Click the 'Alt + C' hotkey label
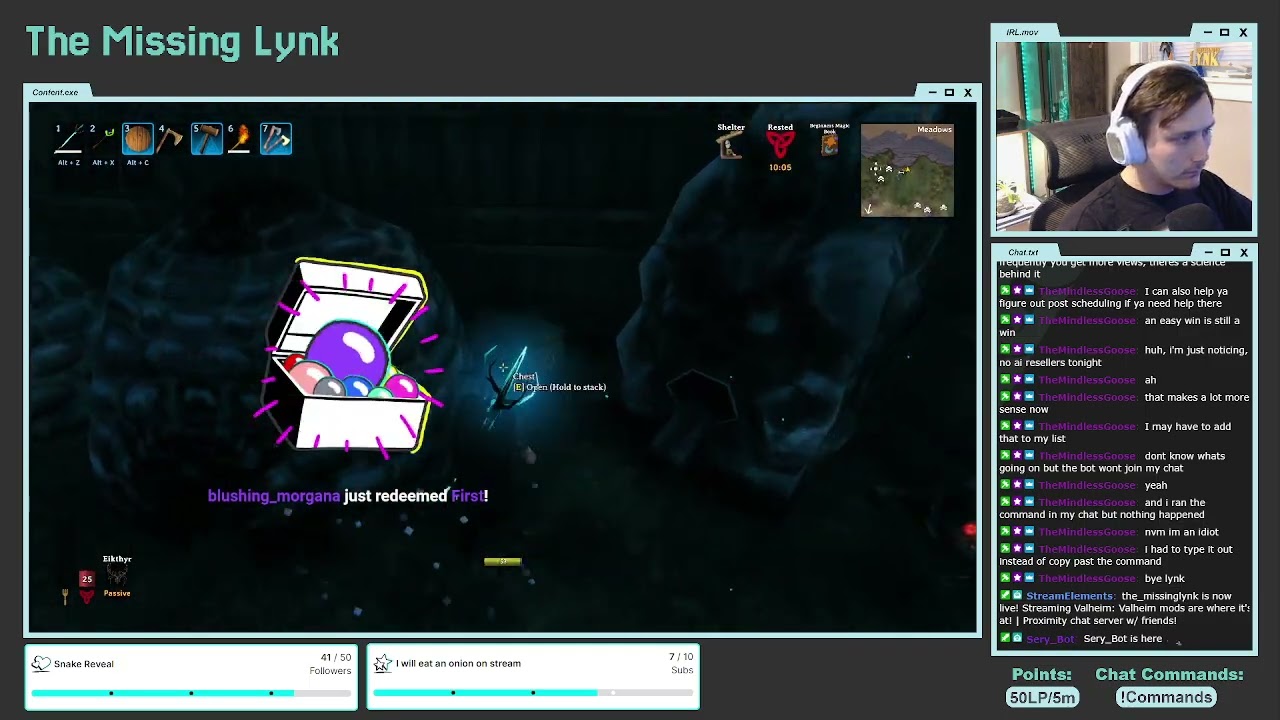1280x720 pixels. coord(138,162)
